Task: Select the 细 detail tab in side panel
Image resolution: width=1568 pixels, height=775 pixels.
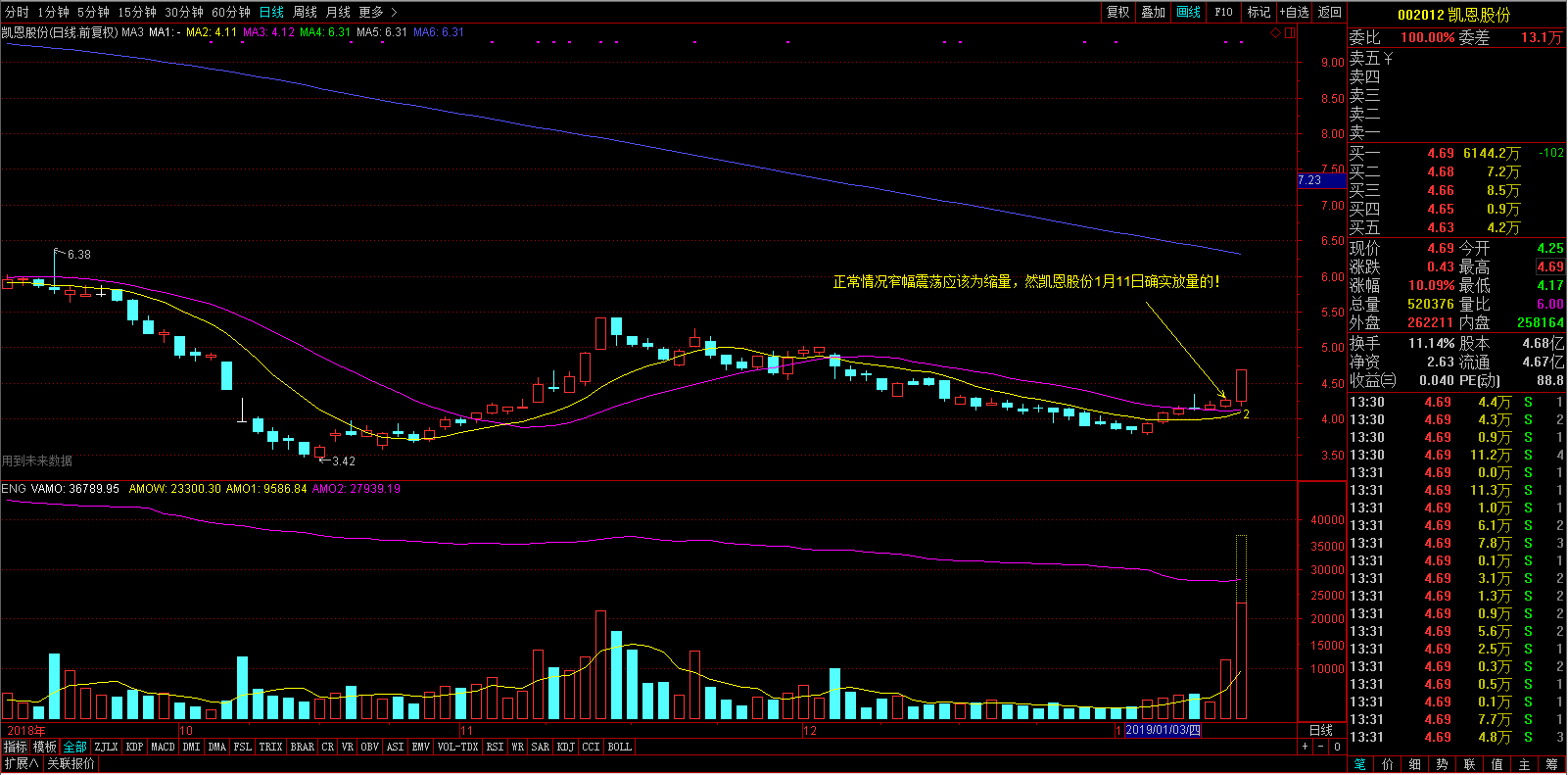Action: [1415, 764]
